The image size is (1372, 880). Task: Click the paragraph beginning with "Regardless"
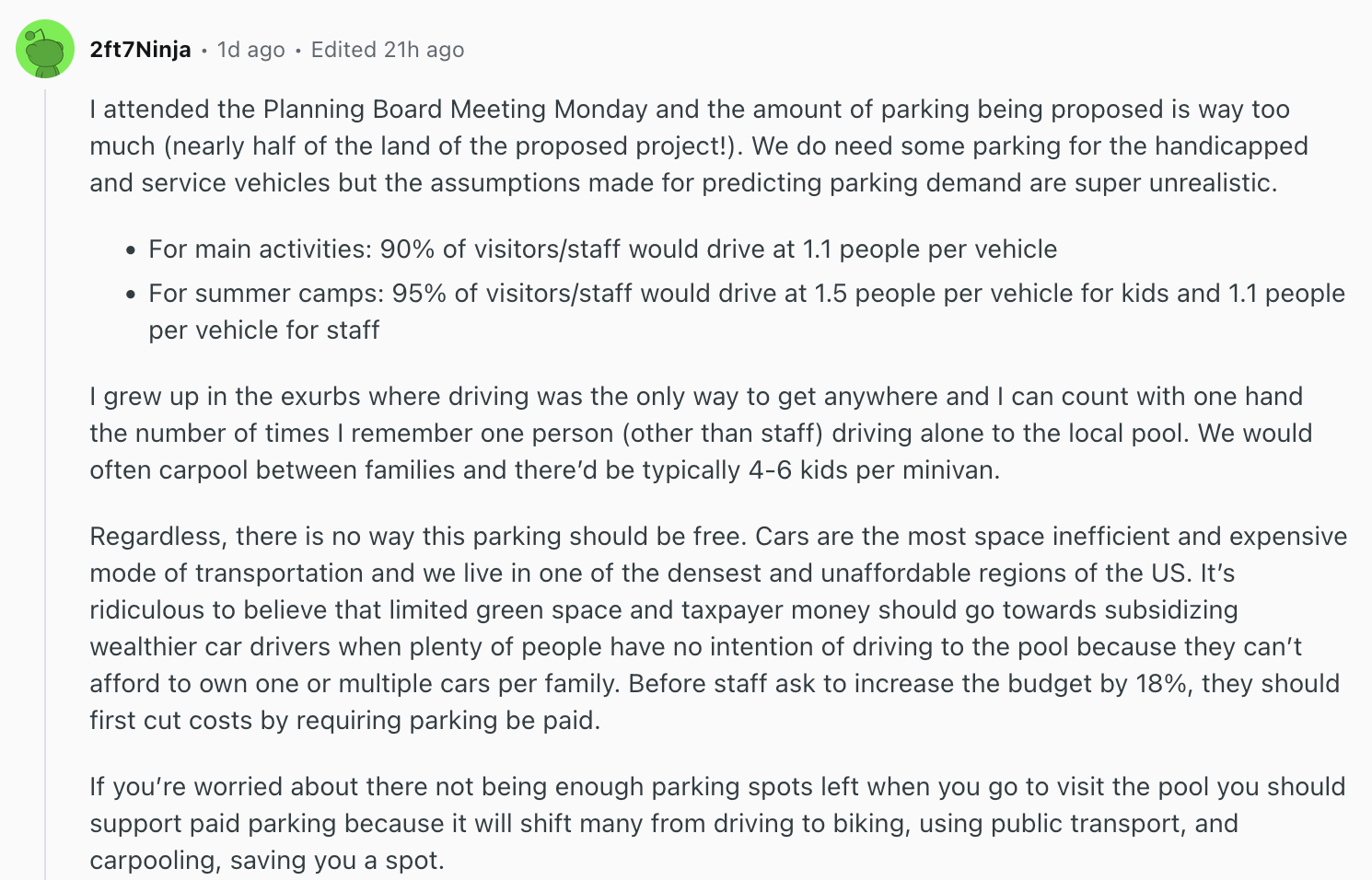645,628
